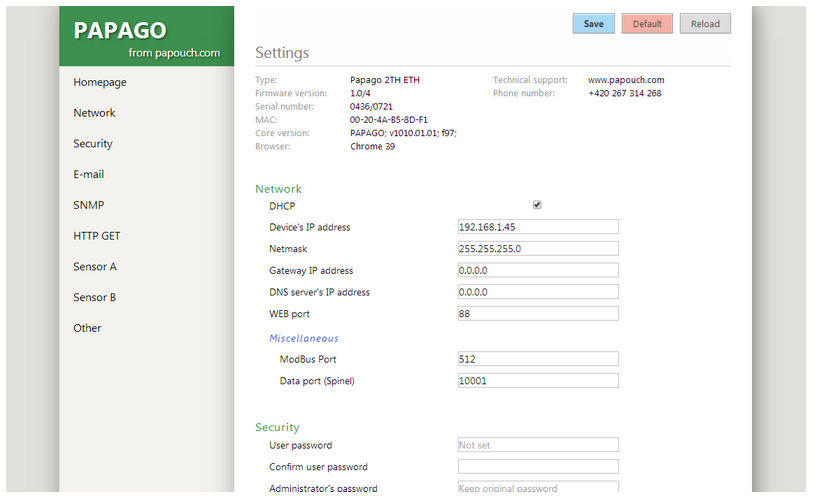The width and height of the screenshot is (815, 496).
Task: Open the Security sidebar item
Action: click(x=93, y=144)
